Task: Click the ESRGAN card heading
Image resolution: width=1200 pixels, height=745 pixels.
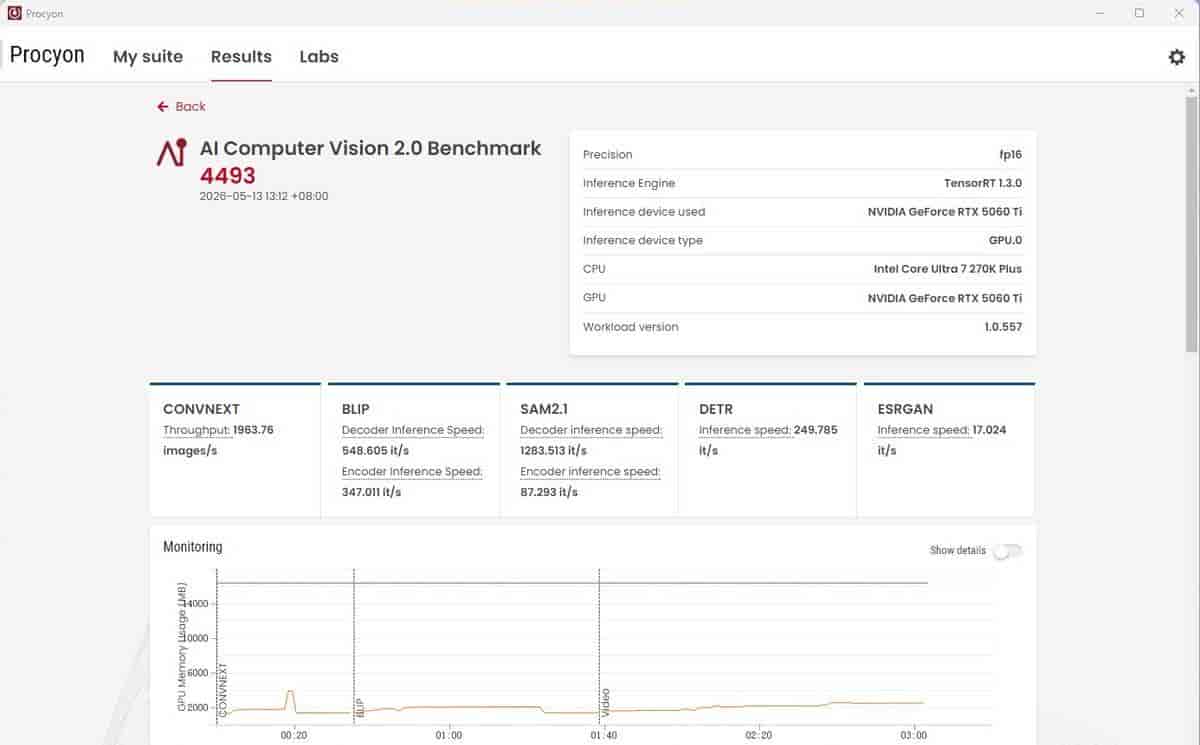Action: (905, 409)
